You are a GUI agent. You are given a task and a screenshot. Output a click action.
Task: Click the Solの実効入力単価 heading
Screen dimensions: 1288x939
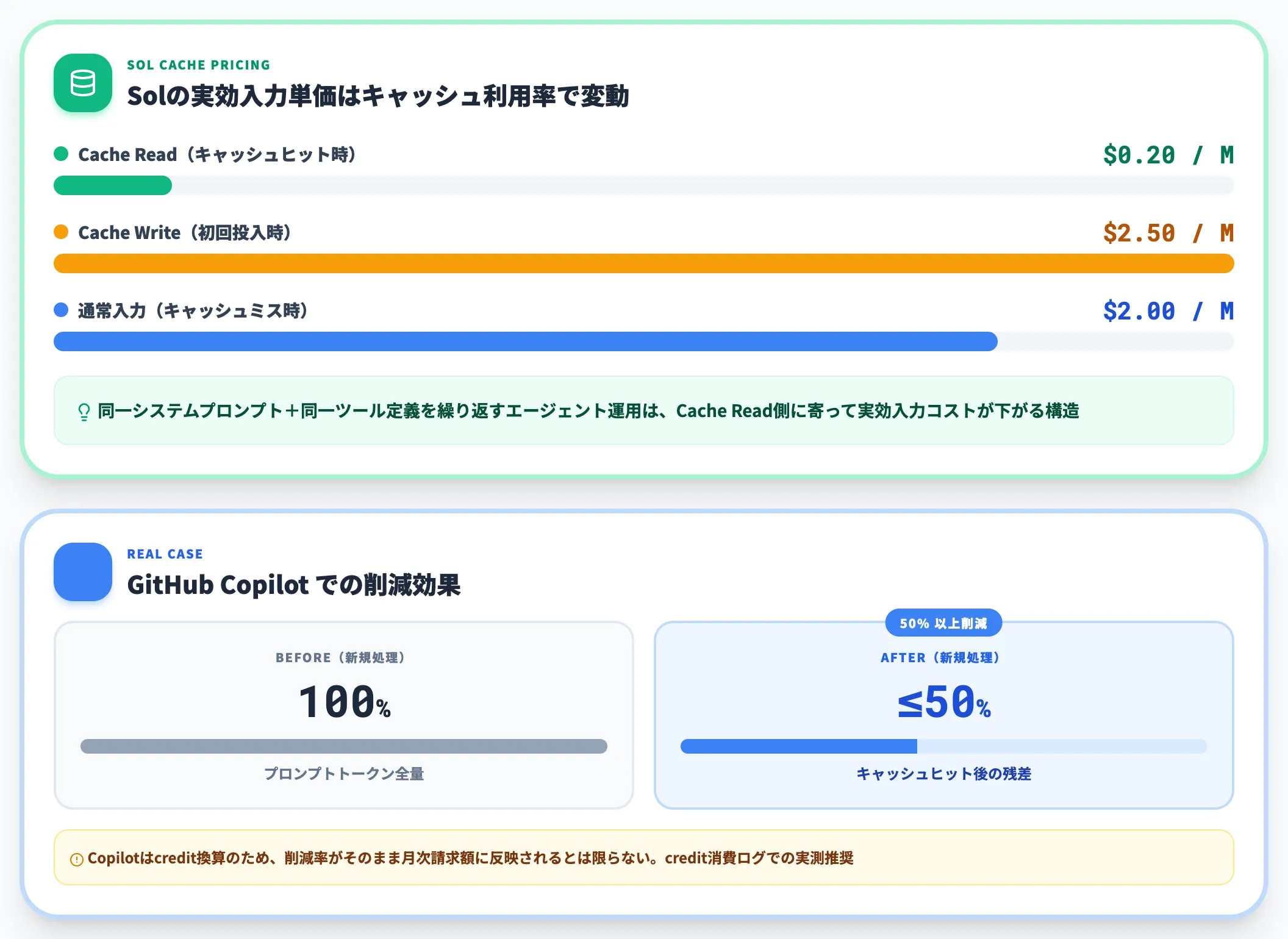pyautogui.click(x=378, y=96)
